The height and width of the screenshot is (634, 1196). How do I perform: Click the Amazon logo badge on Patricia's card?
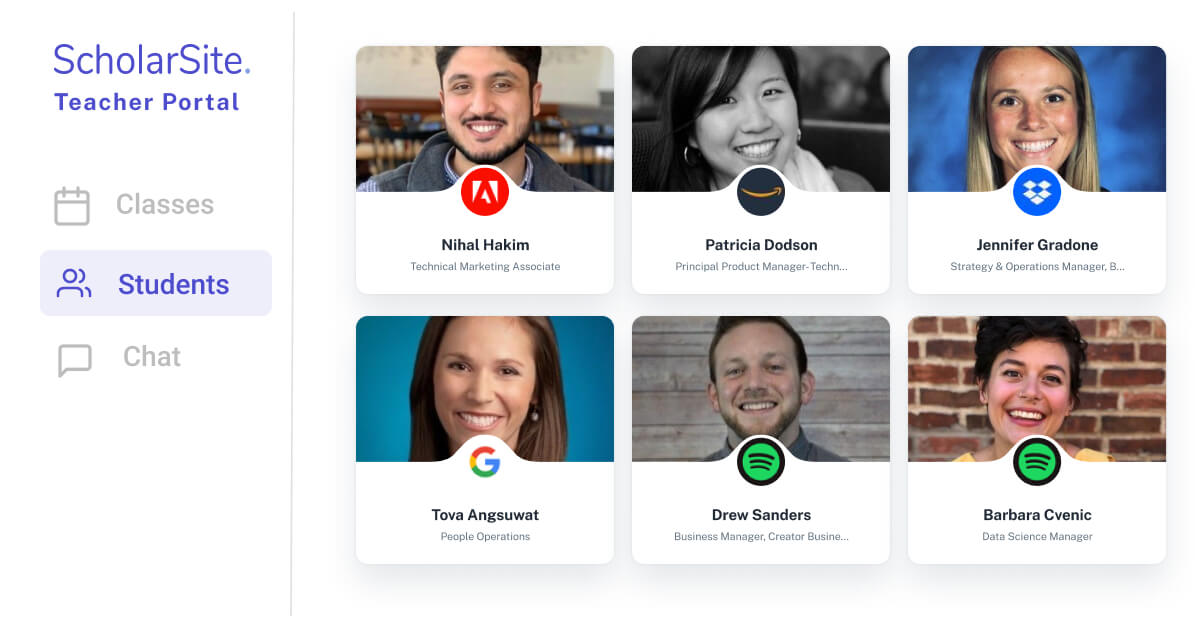point(761,192)
